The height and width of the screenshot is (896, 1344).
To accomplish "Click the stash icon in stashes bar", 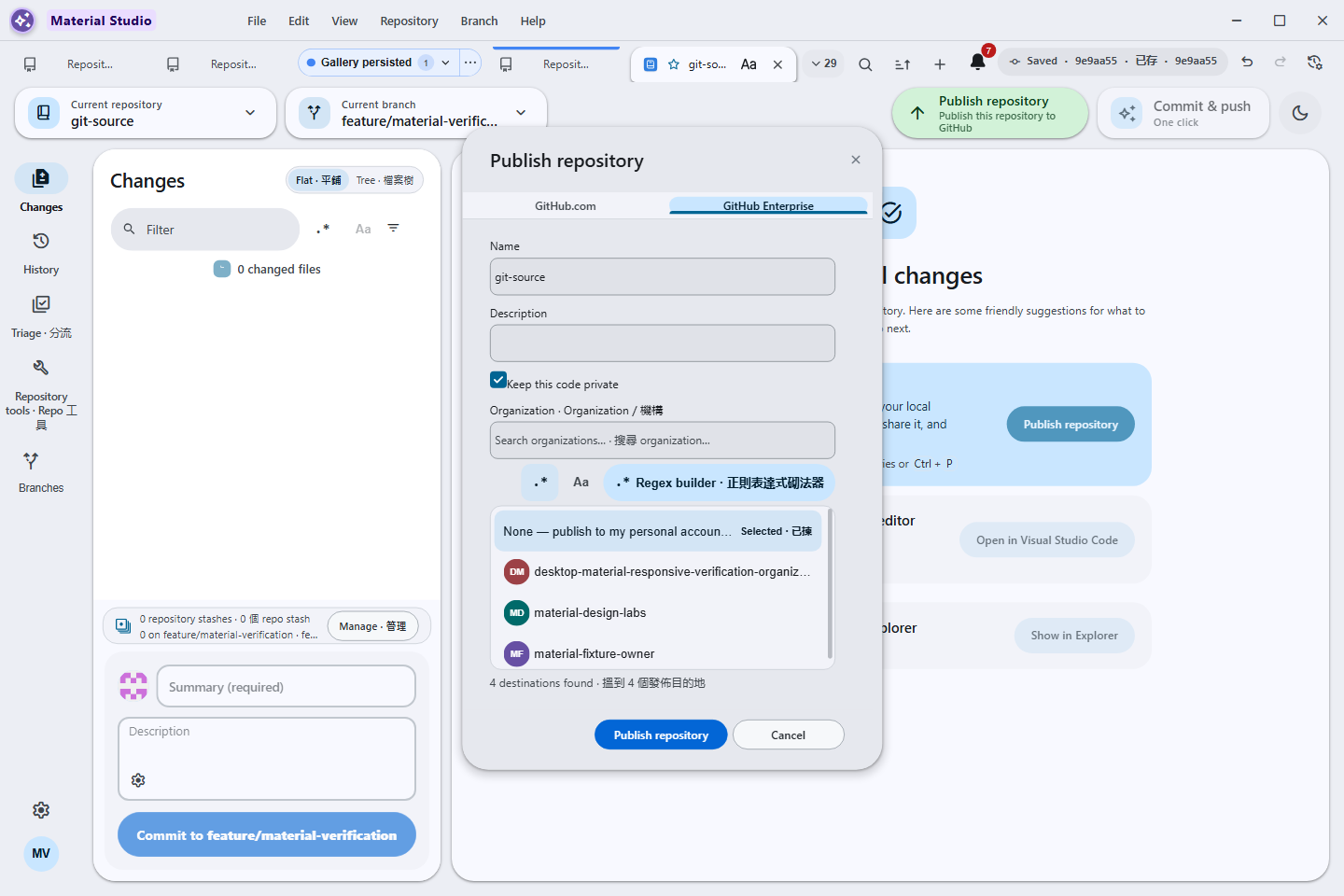I will (123, 626).
